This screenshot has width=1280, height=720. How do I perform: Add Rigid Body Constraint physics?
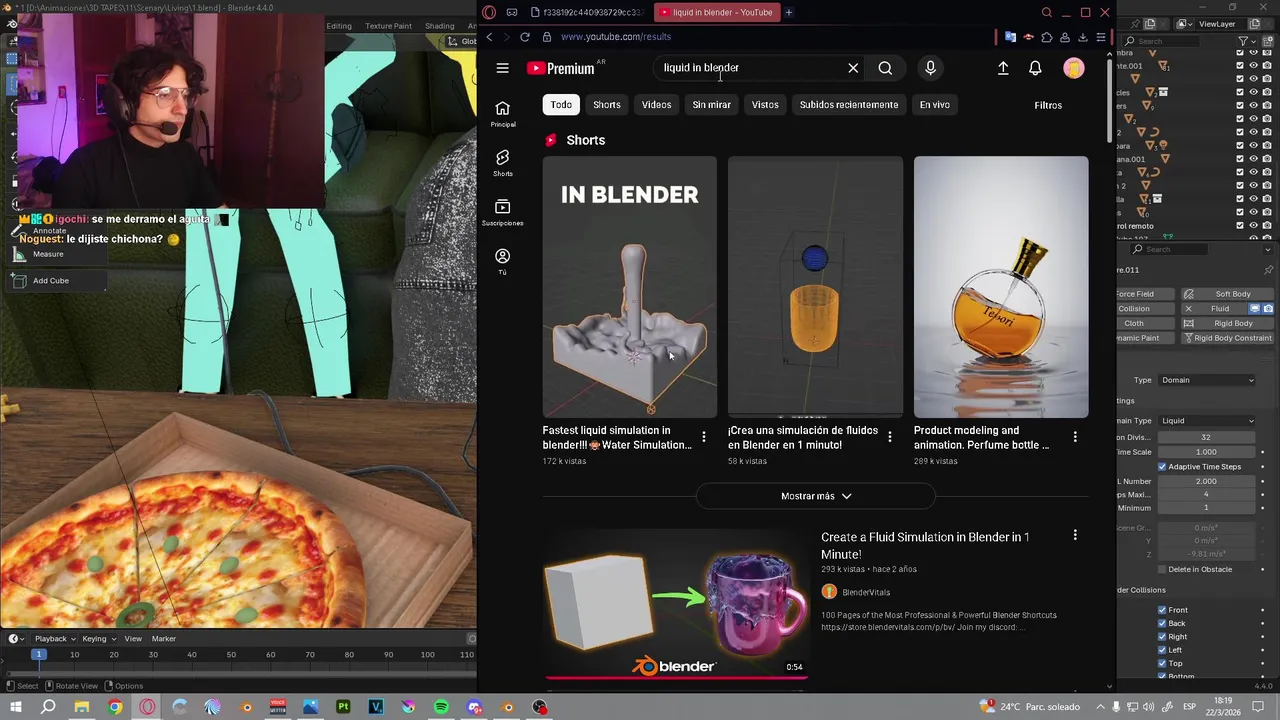[x=1227, y=338]
